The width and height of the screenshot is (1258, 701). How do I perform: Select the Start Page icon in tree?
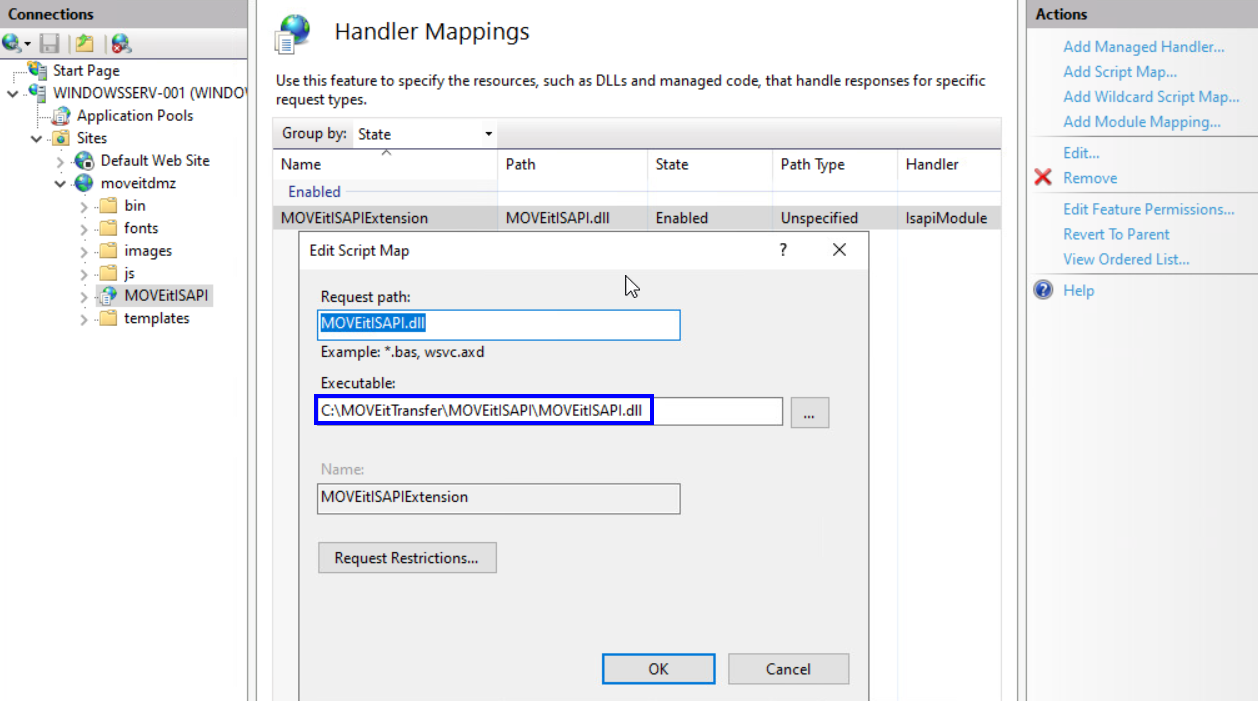(x=38, y=70)
